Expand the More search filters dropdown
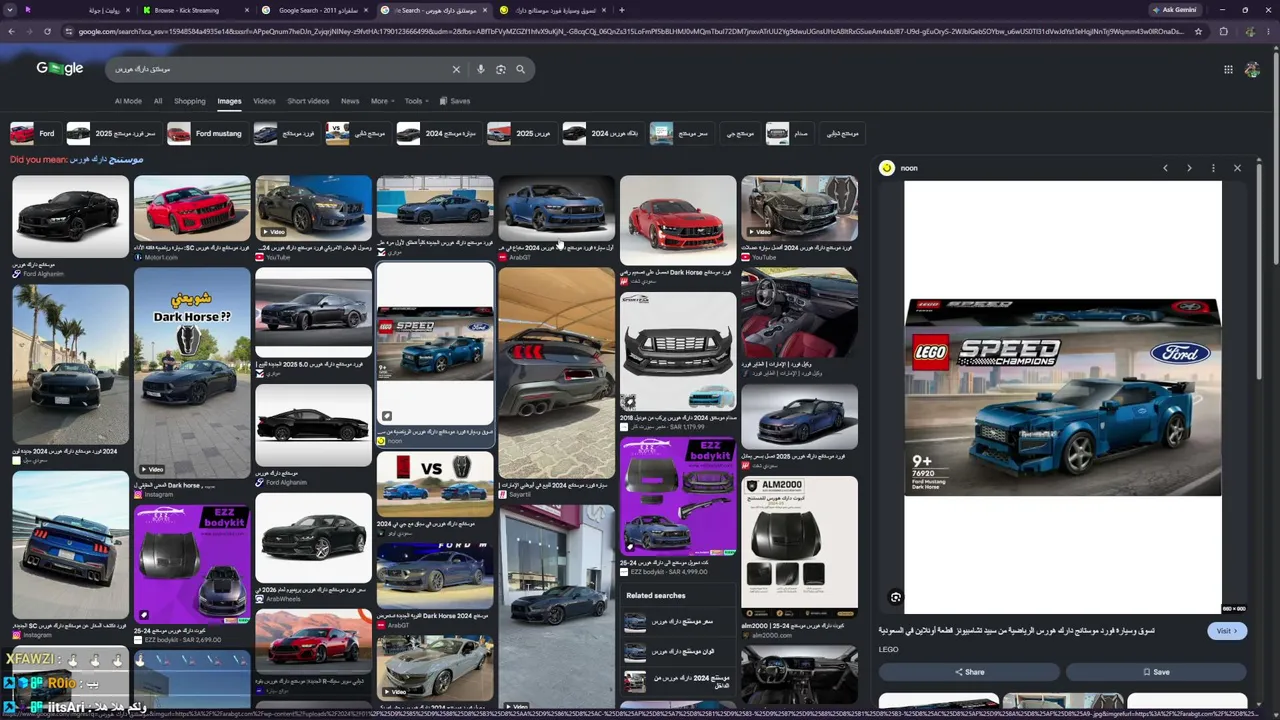This screenshot has height=720, width=1280. (382, 101)
